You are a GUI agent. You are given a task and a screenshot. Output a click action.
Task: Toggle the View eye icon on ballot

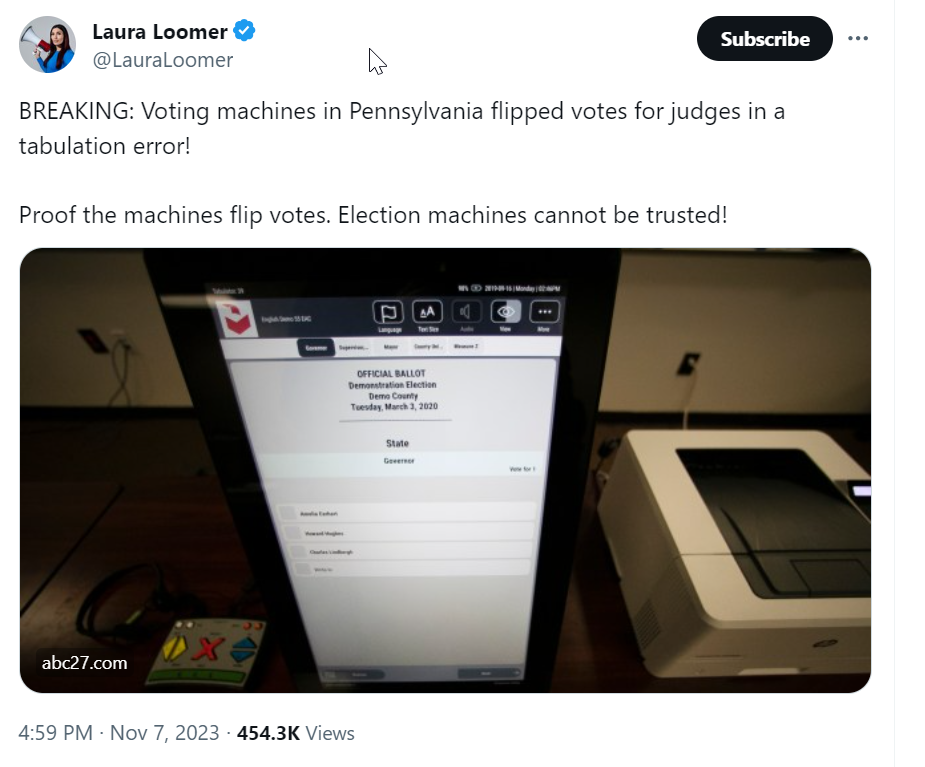506,312
